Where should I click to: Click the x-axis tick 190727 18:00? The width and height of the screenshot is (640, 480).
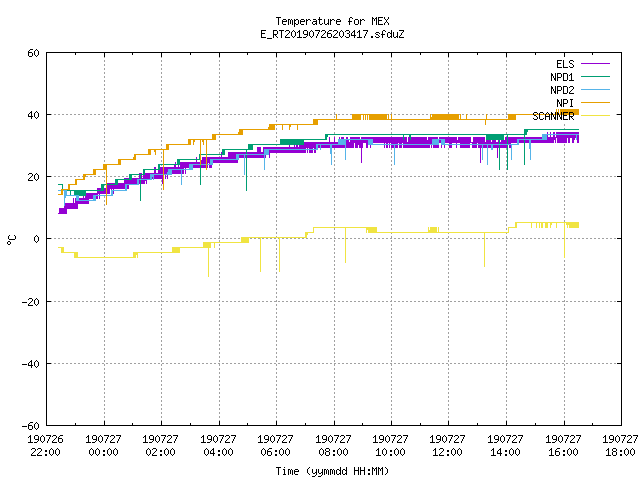tap(620, 446)
